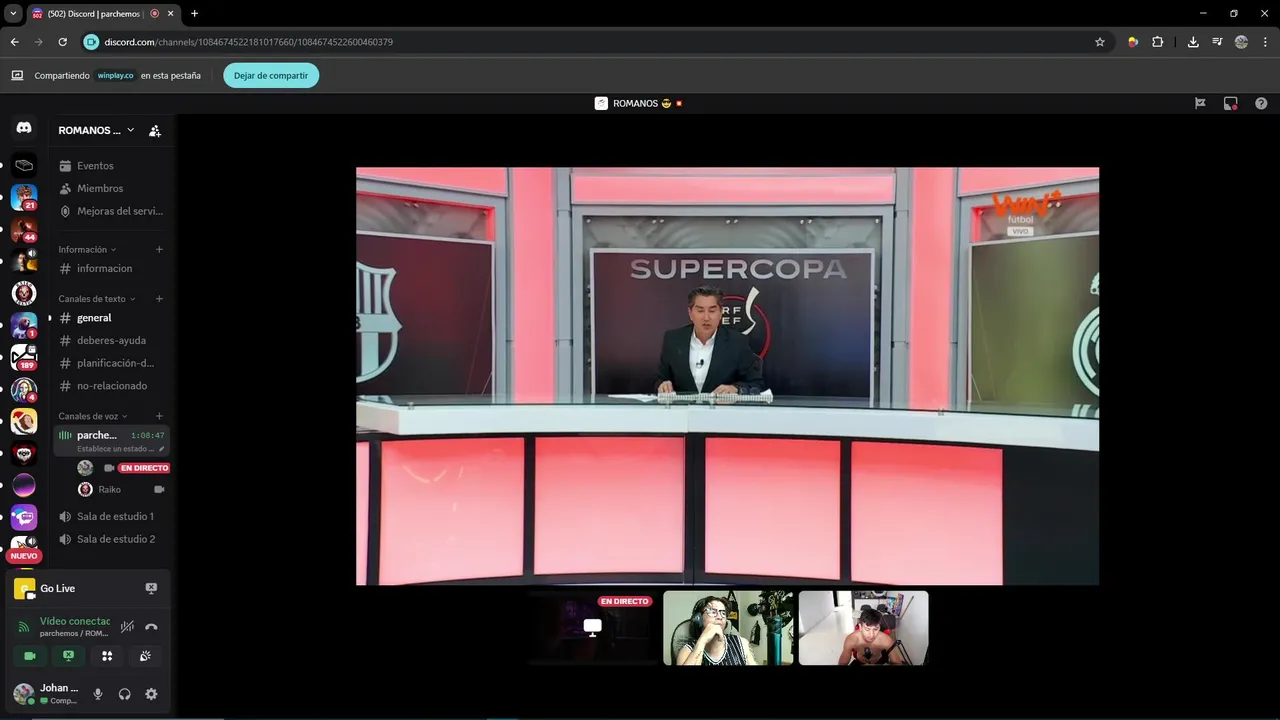1280x720 pixels.
Task: Bookmark this page with the star icon
Action: [1100, 42]
